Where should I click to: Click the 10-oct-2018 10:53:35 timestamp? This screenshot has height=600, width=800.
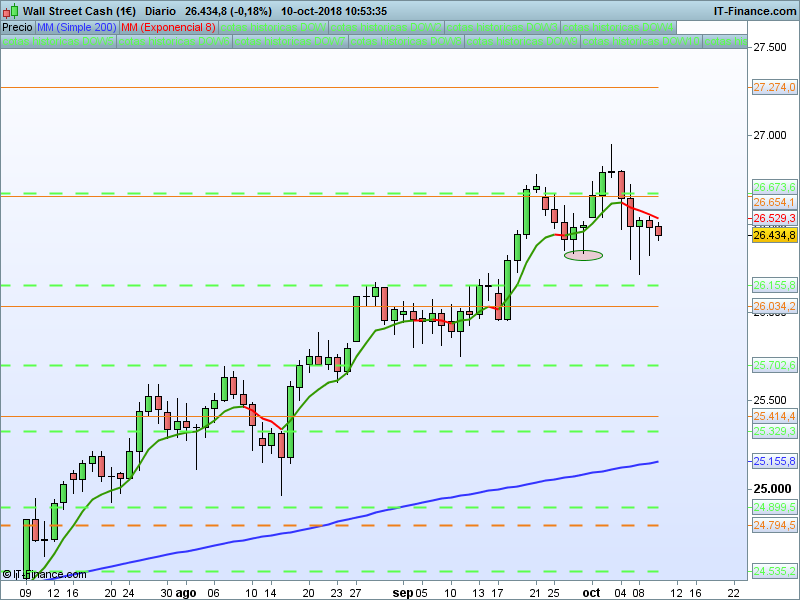tap(334, 11)
